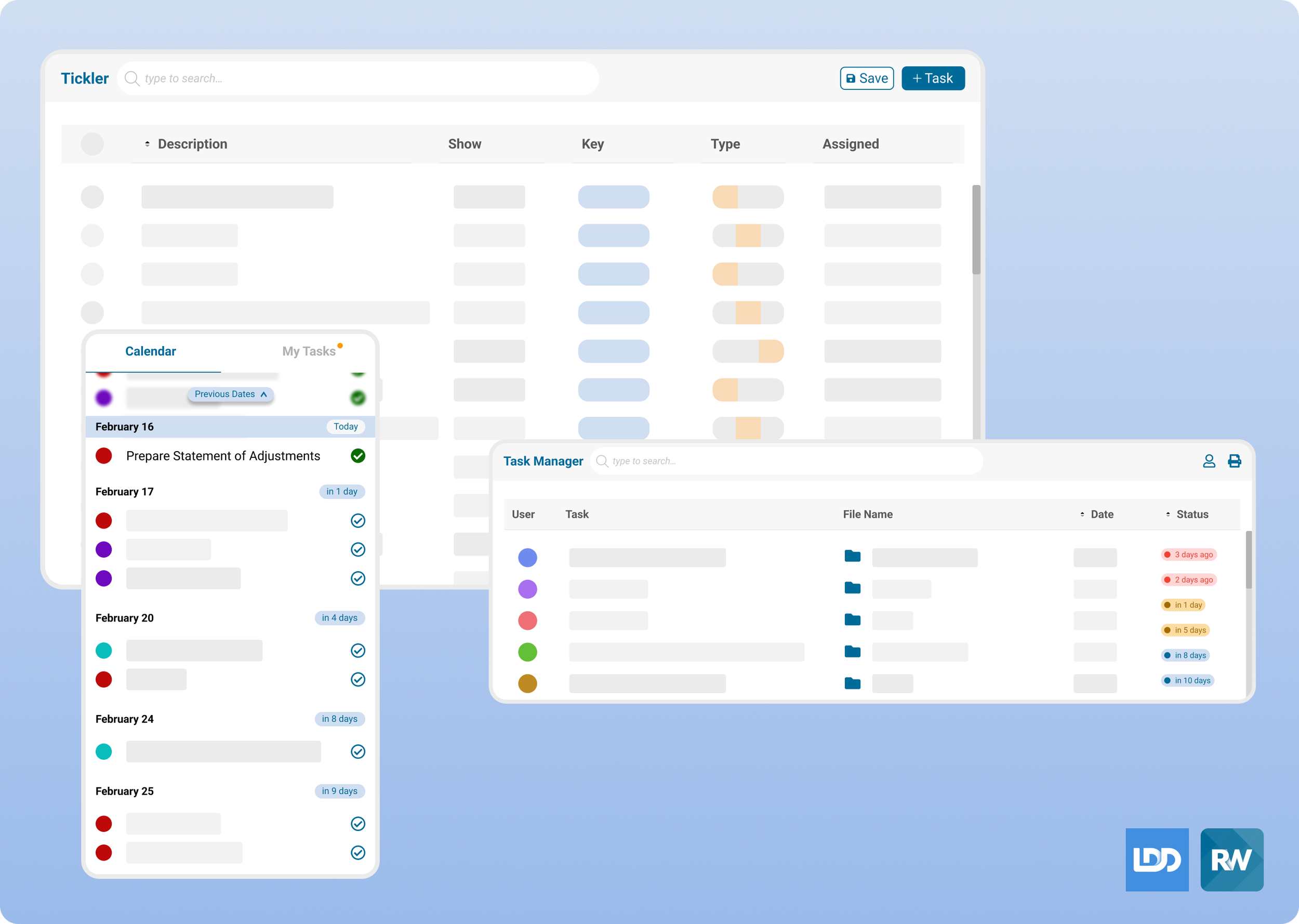The height and width of the screenshot is (924, 1299).
Task: Mark first February 17 task complete
Action: point(357,521)
